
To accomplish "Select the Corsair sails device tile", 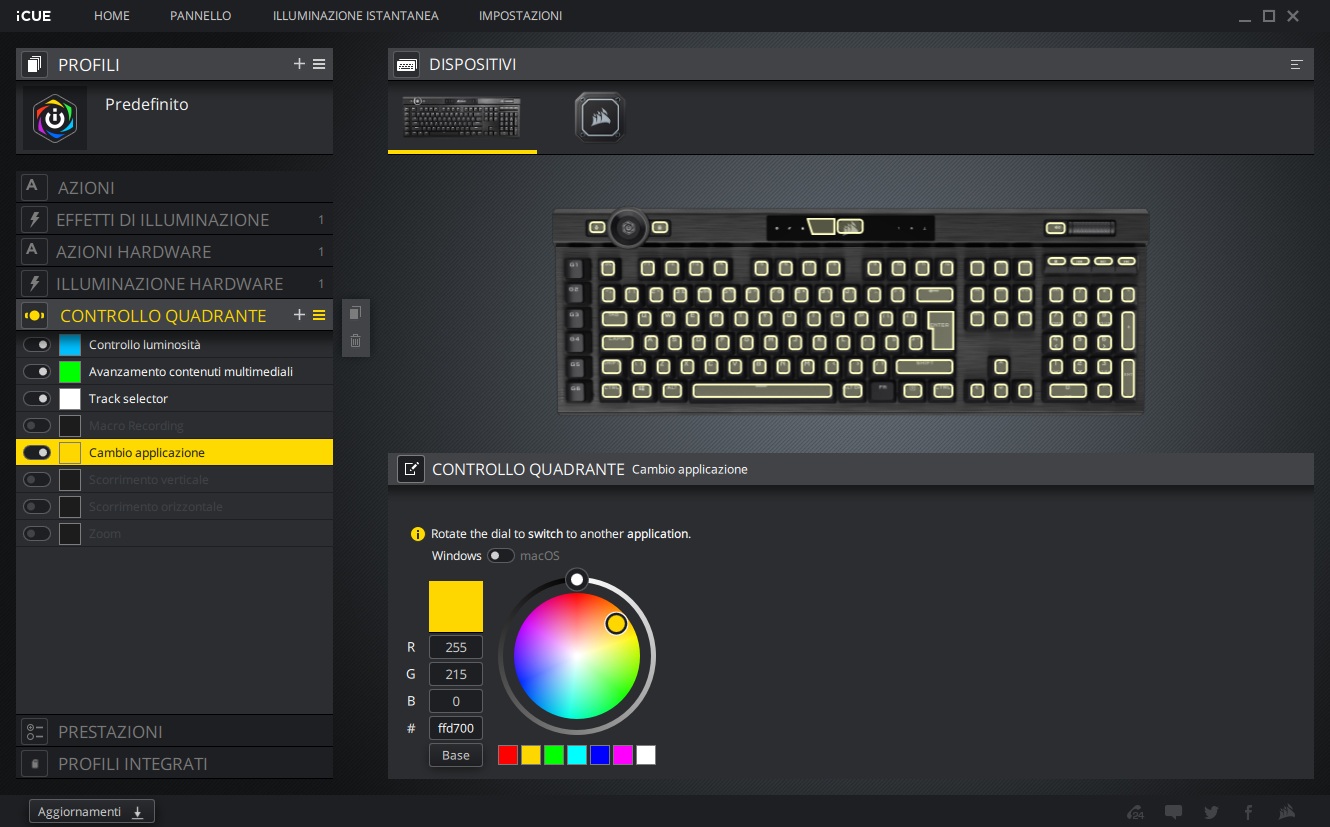I will pyautogui.click(x=600, y=117).
